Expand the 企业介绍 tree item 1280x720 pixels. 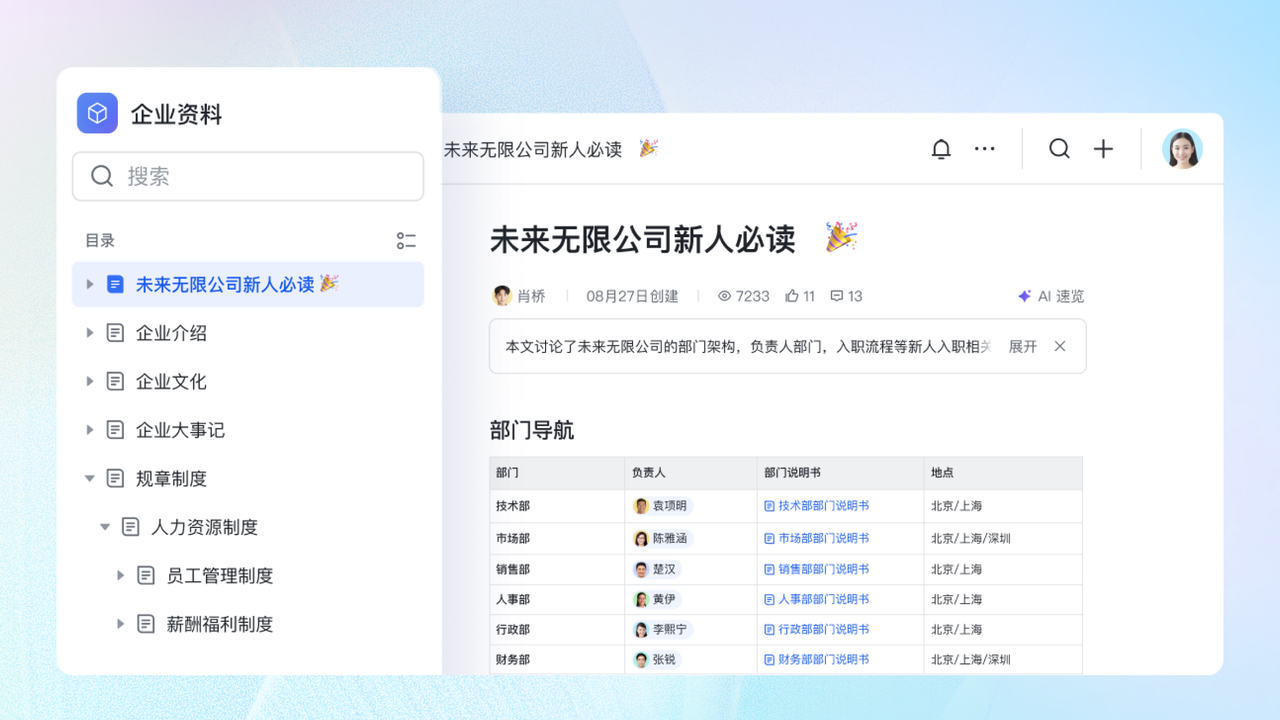tap(90, 333)
